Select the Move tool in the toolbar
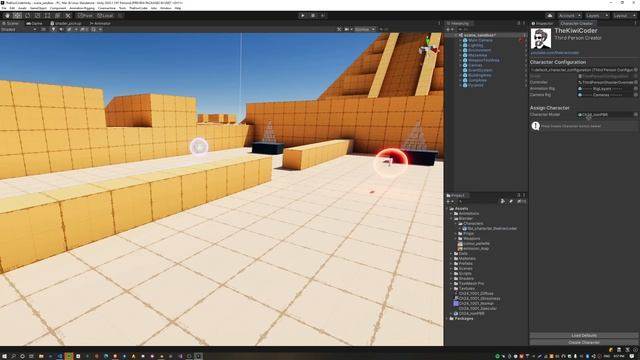Image resolution: width=640 pixels, height=360 pixels. pyautogui.click(x=18, y=16)
